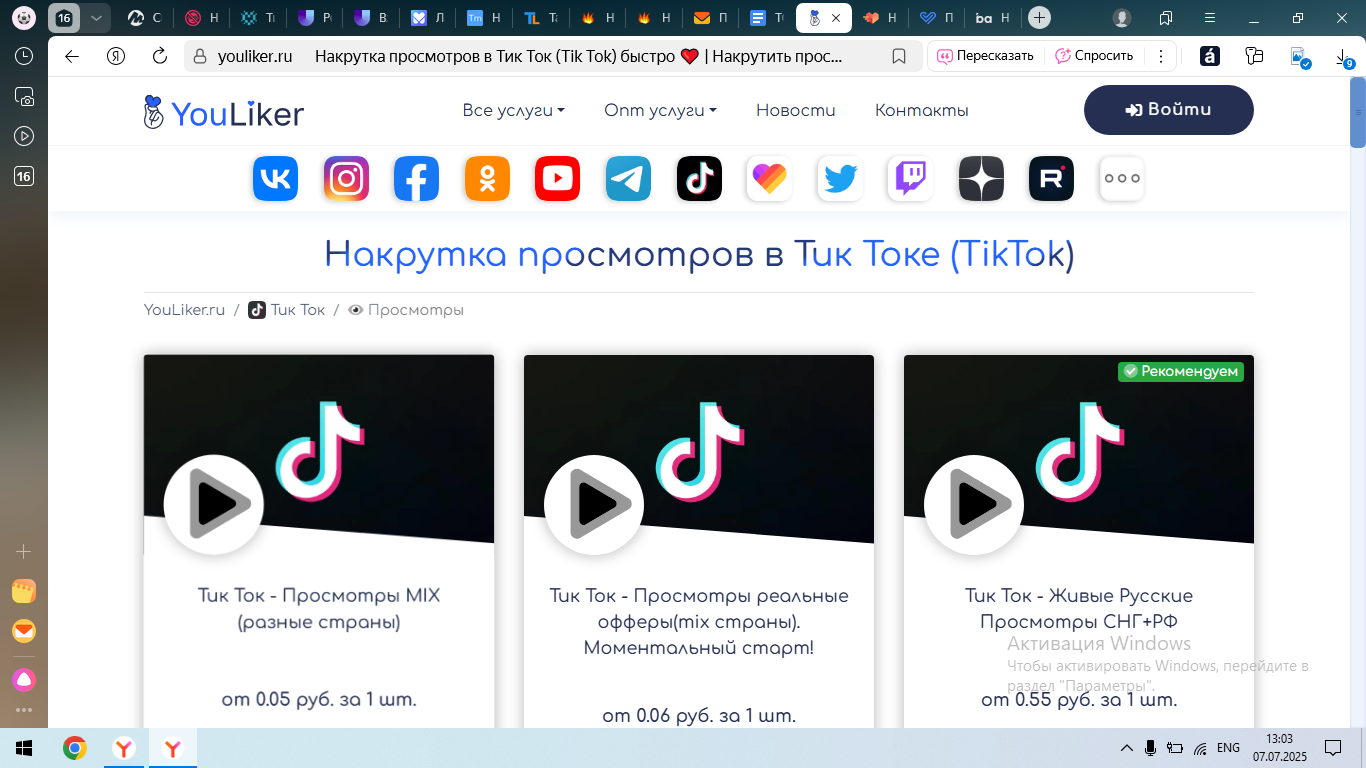Click the Yandex Я home button
The image size is (1366, 768).
(x=116, y=56)
